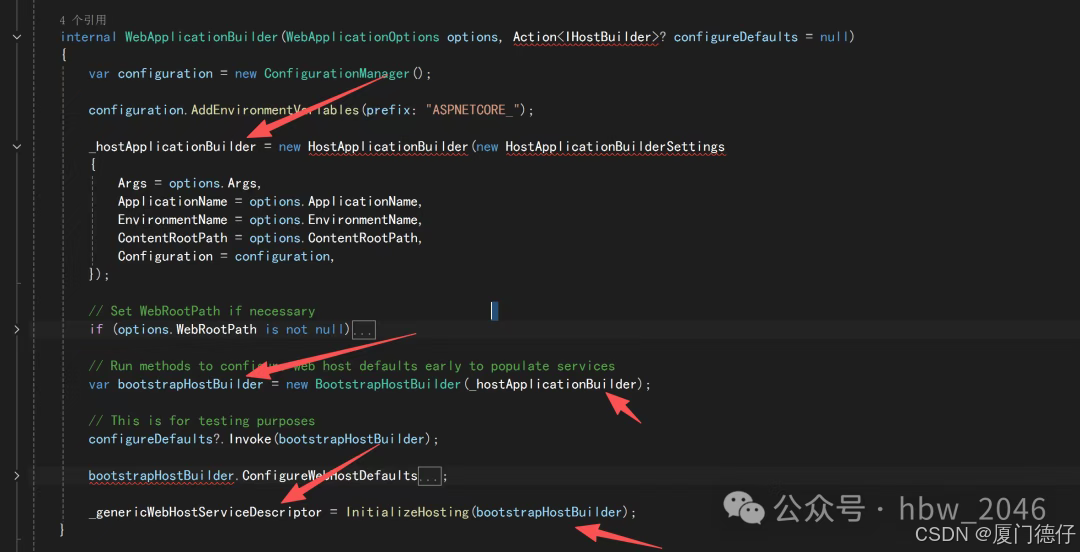Click '_genericWebHostServiceDescriptor' field name
Viewport: 1080px width, 552px height.
[205, 513]
